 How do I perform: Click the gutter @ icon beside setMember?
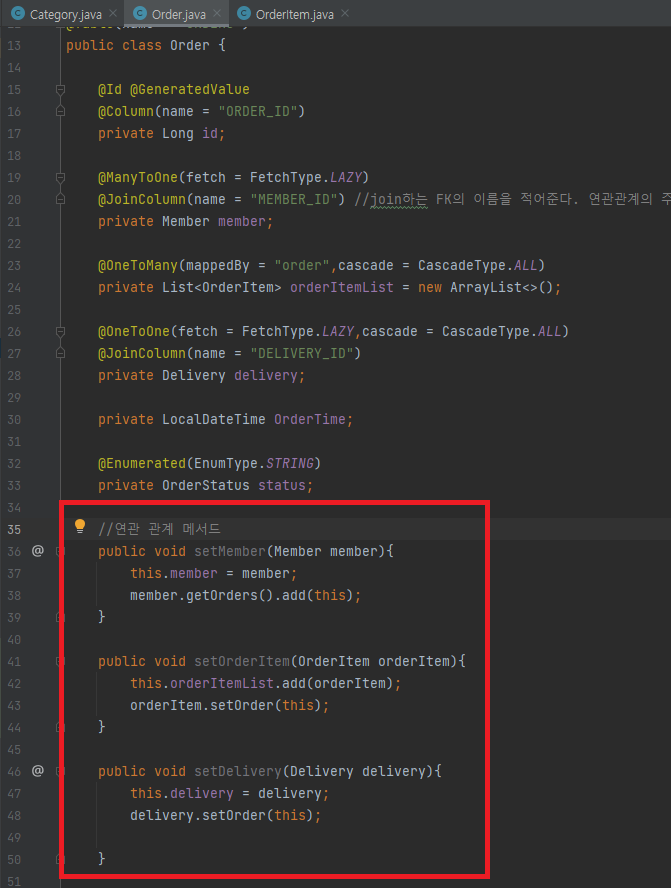[x=37, y=550]
